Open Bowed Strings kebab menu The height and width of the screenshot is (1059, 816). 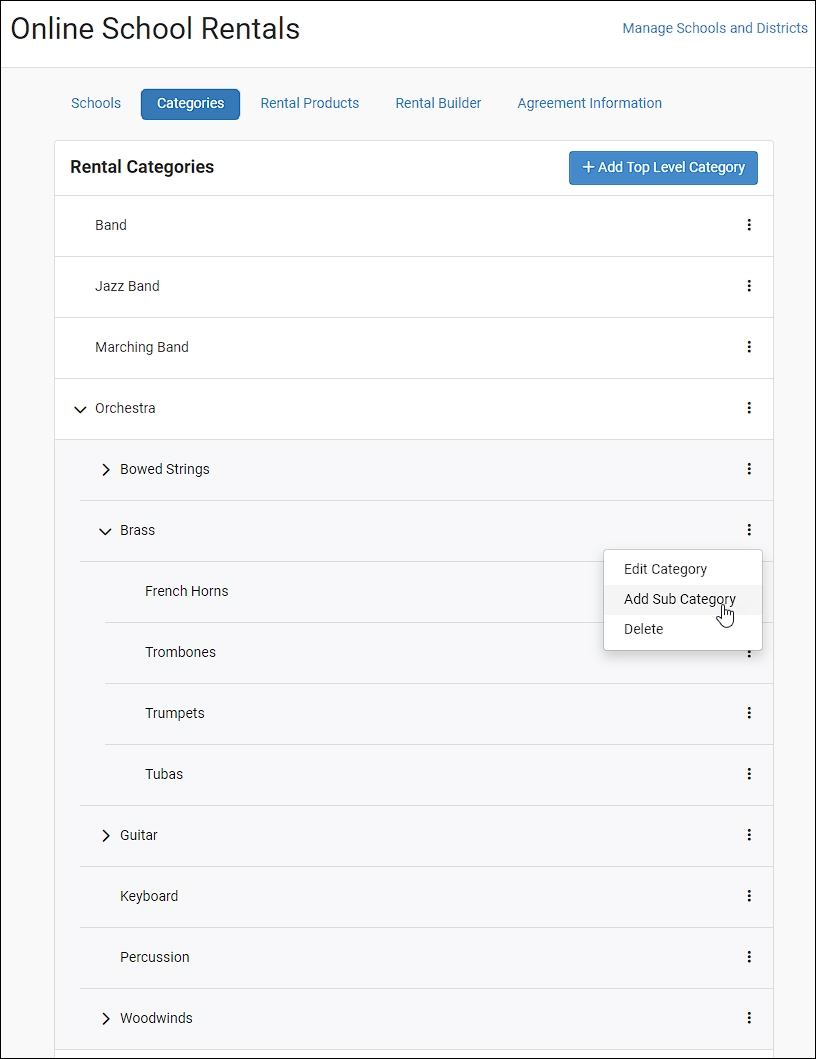(x=748, y=469)
